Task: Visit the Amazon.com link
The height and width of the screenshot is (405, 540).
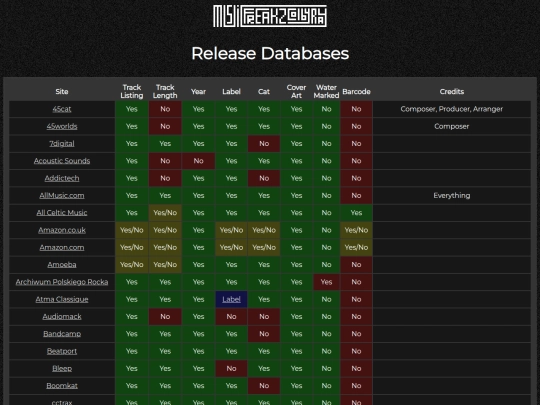Action: (x=62, y=247)
